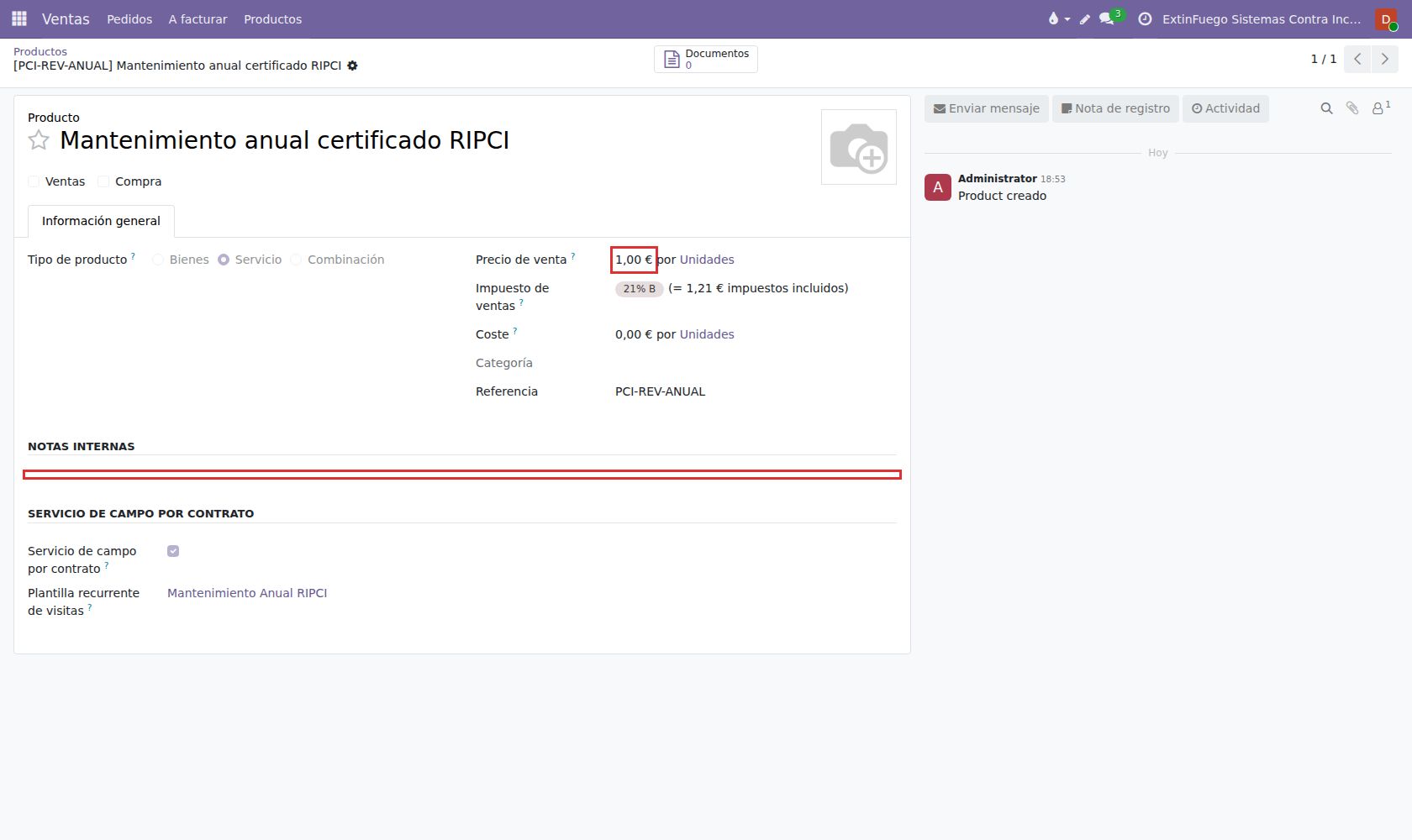This screenshot has width=1412, height=840.
Task: Go to previous record arrow
Action: click(x=1357, y=59)
